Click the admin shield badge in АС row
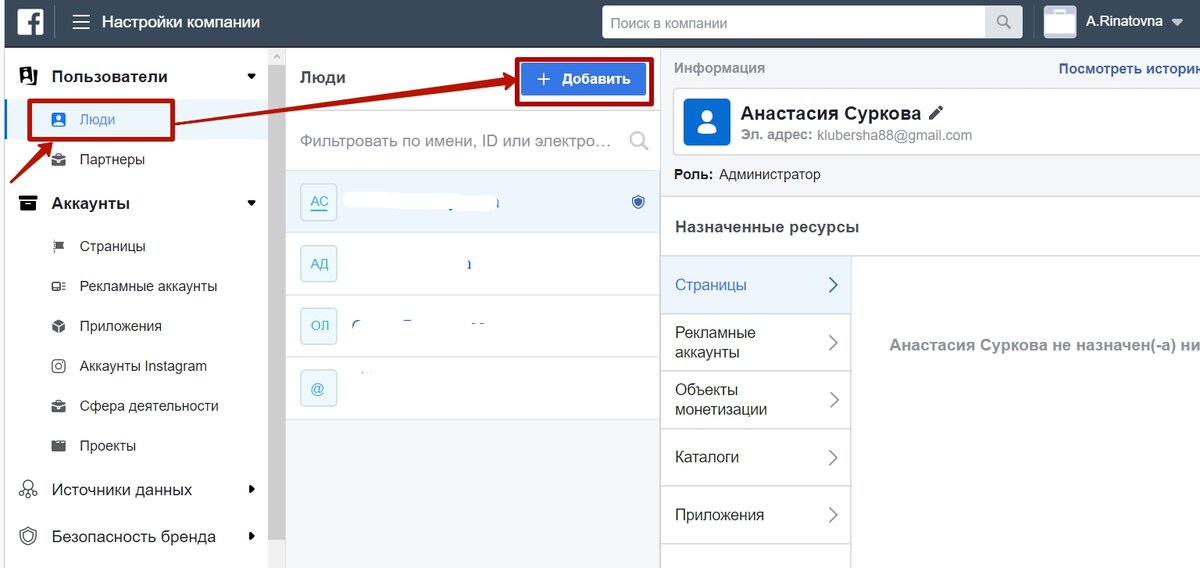 [638, 202]
